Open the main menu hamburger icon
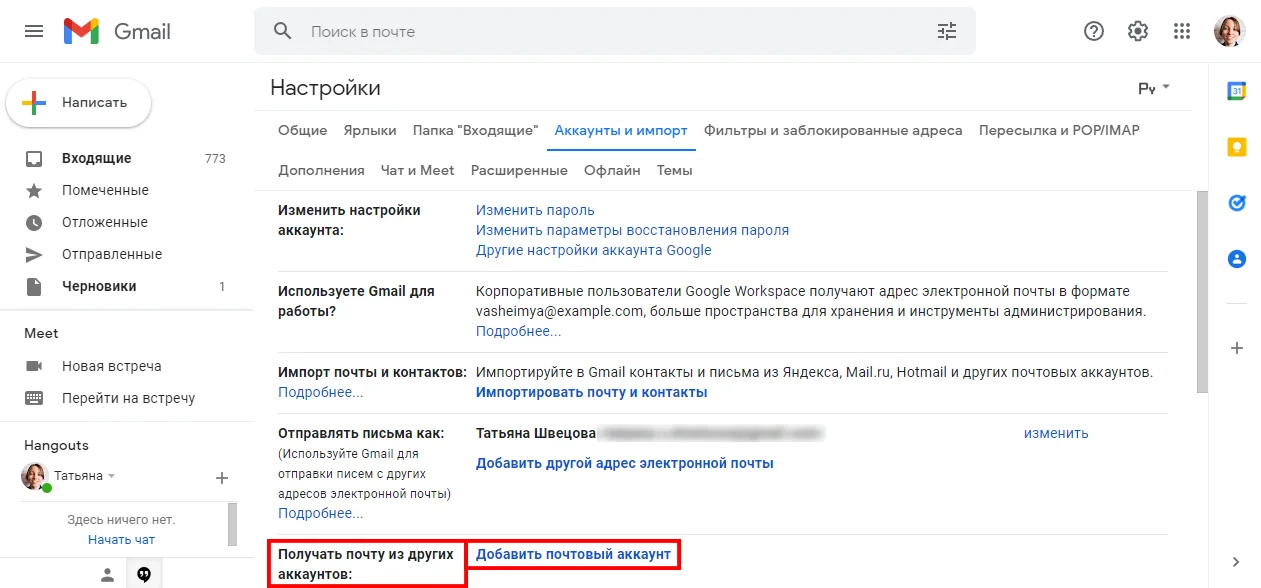This screenshot has height=588, width=1261. coord(34,31)
